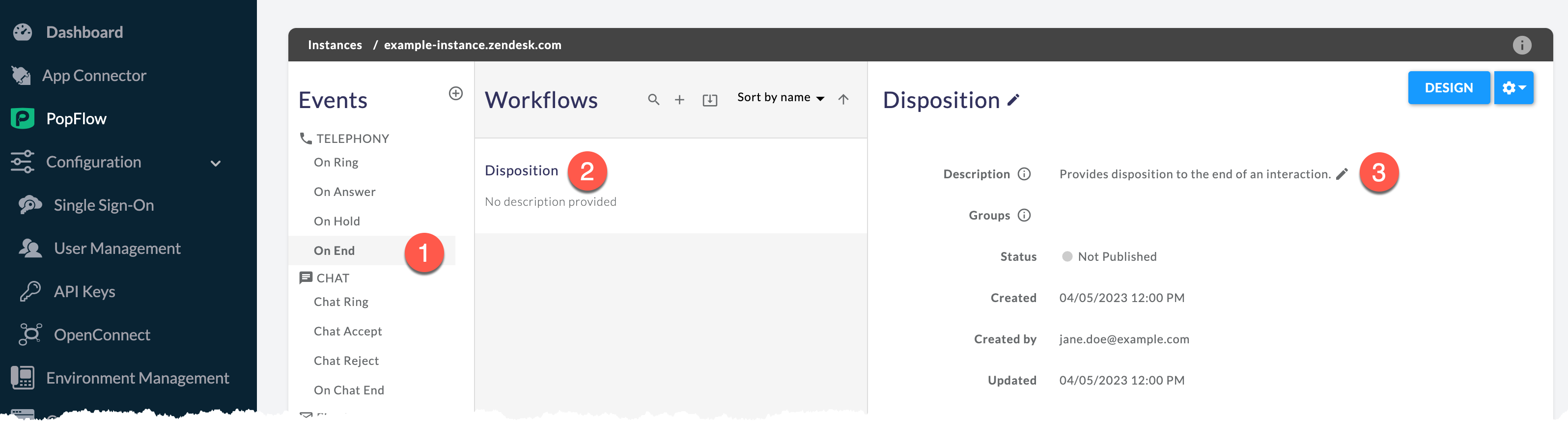Select the On Chat End event
This screenshot has width=1568, height=444.
tap(349, 390)
